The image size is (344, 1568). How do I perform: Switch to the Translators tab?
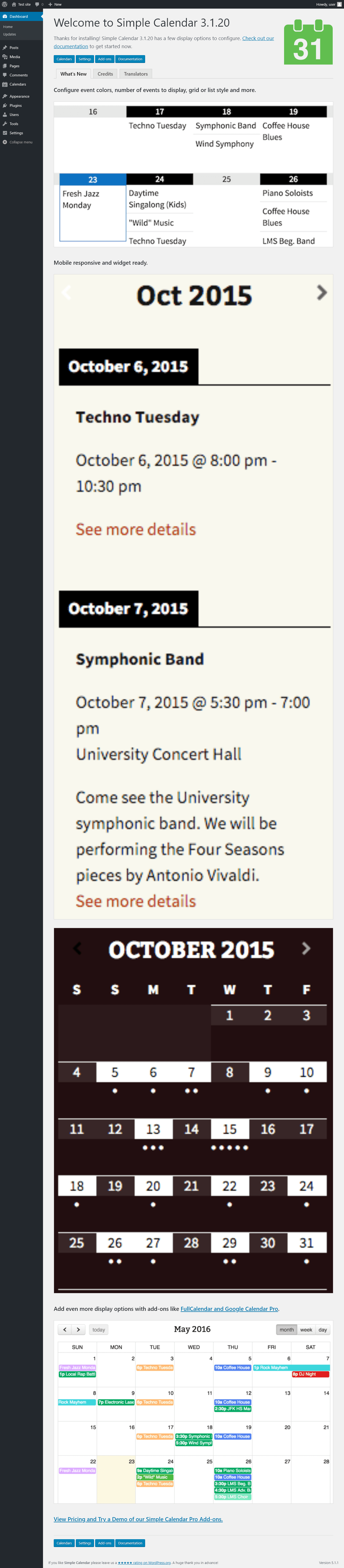point(135,74)
